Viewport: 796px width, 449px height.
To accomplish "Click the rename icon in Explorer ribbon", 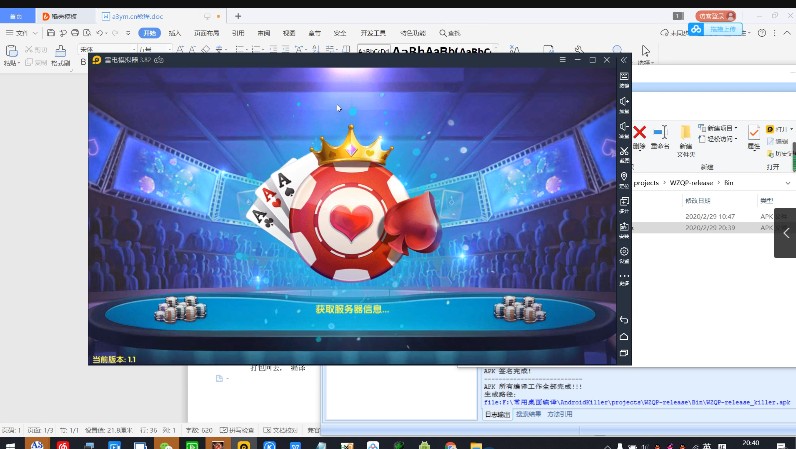I will tap(660, 134).
